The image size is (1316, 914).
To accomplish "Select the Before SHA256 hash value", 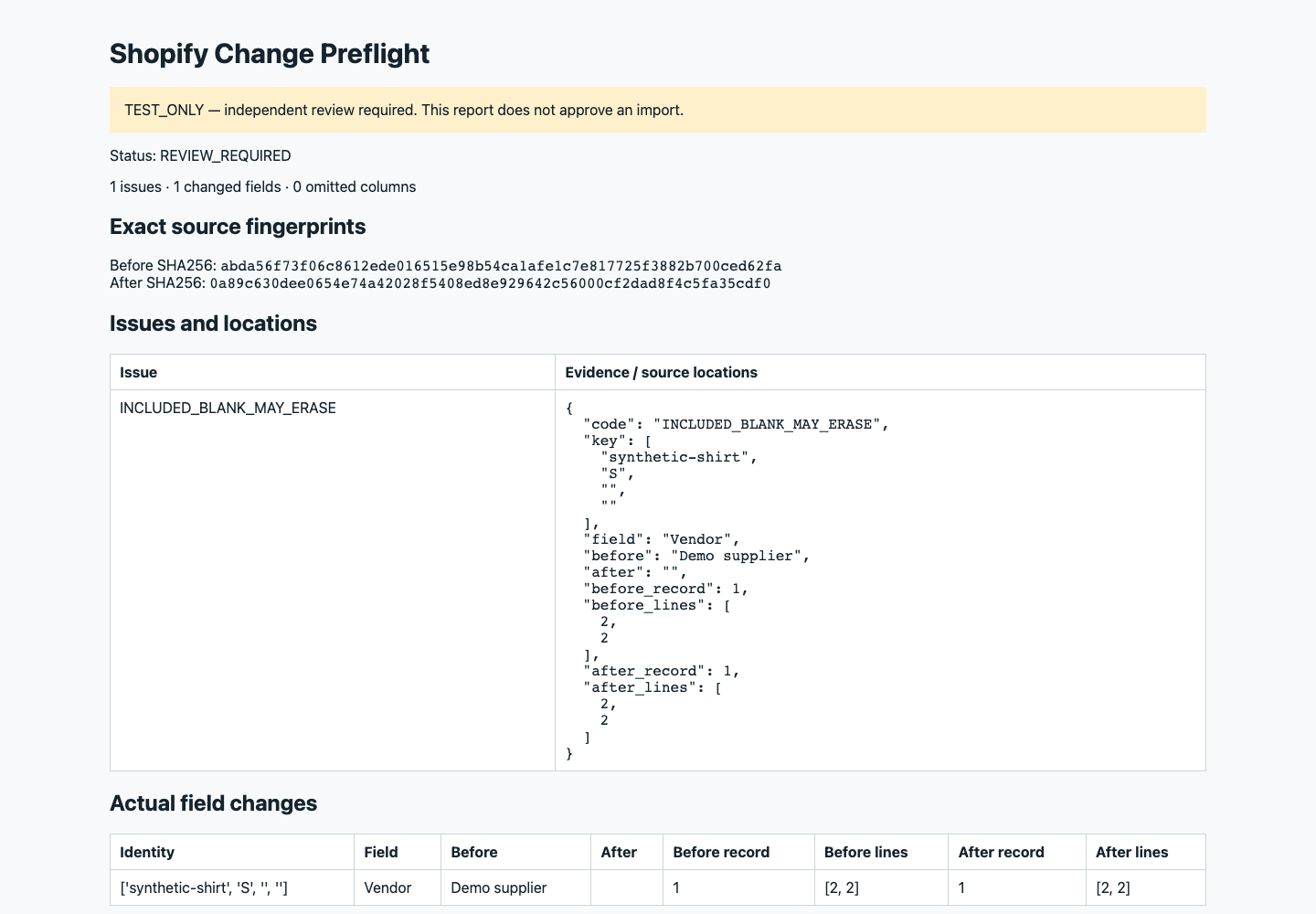I will [x=501, y=266].
